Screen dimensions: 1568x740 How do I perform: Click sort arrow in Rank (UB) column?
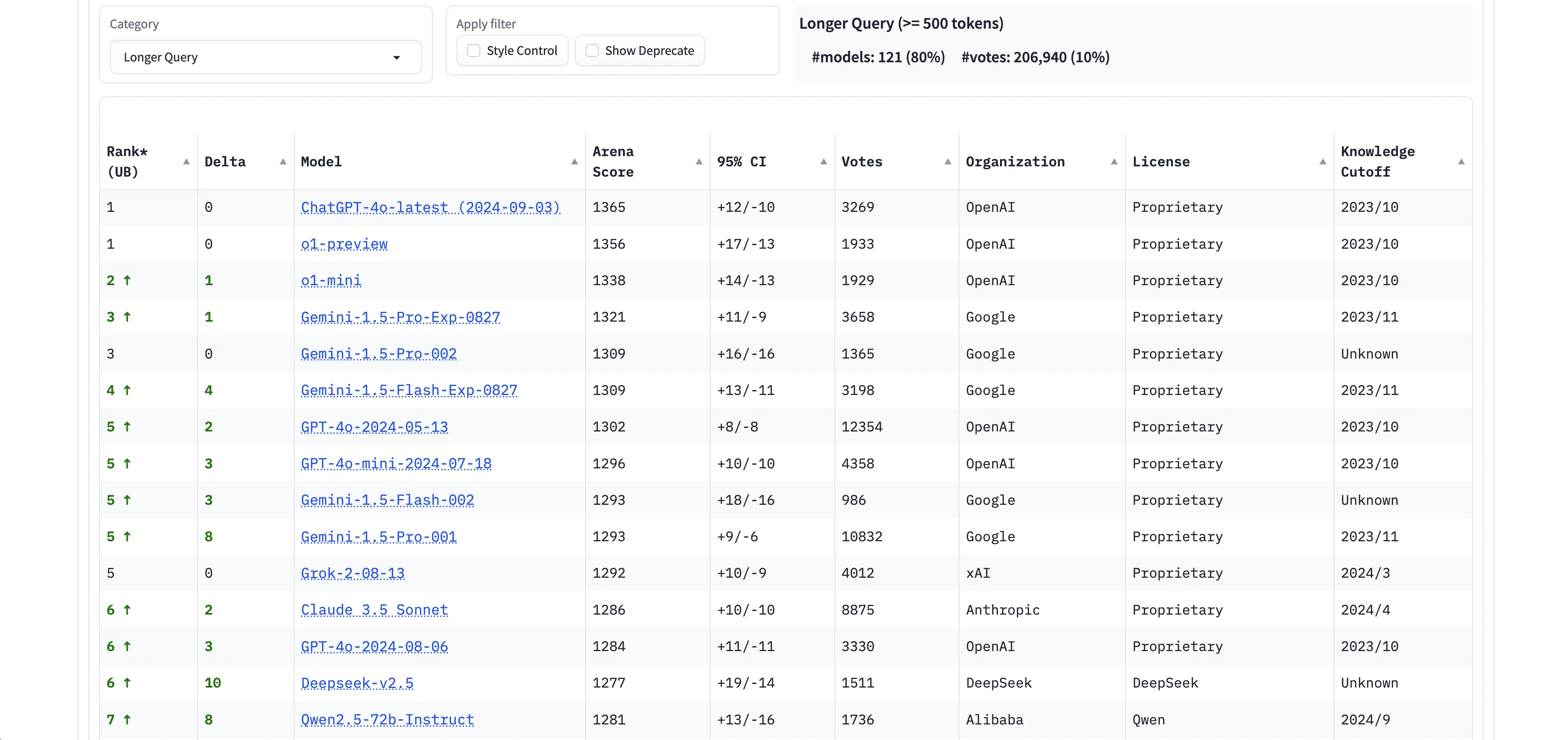click(x=186, y=162)
